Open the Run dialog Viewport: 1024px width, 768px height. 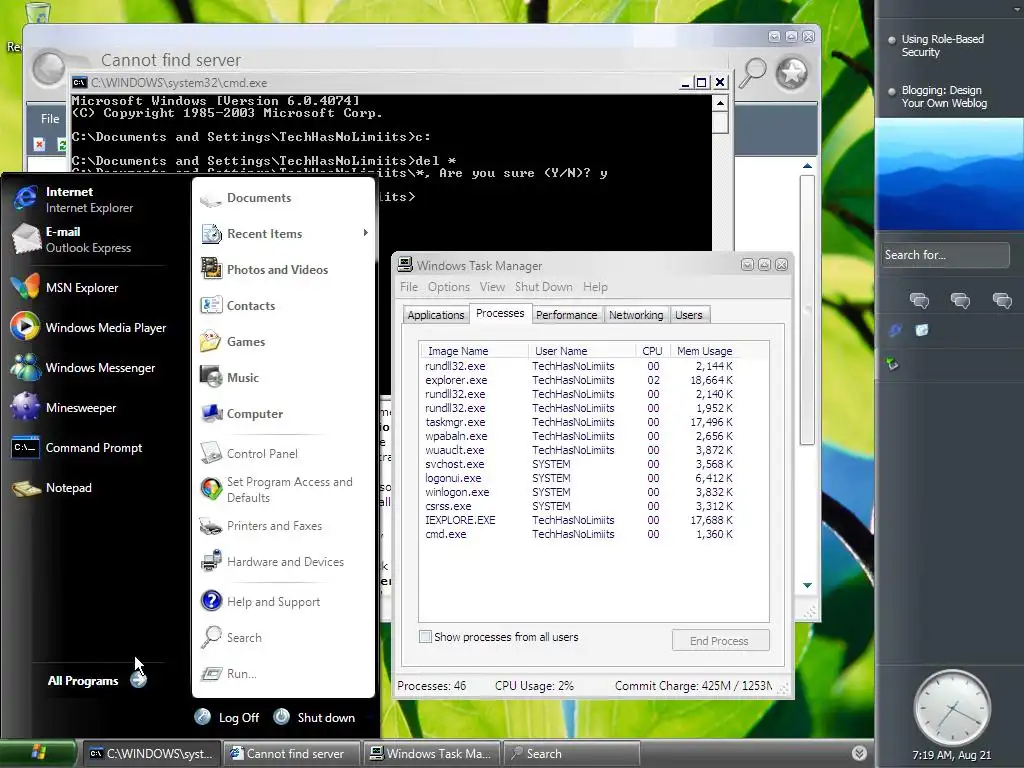pos(228,673)
